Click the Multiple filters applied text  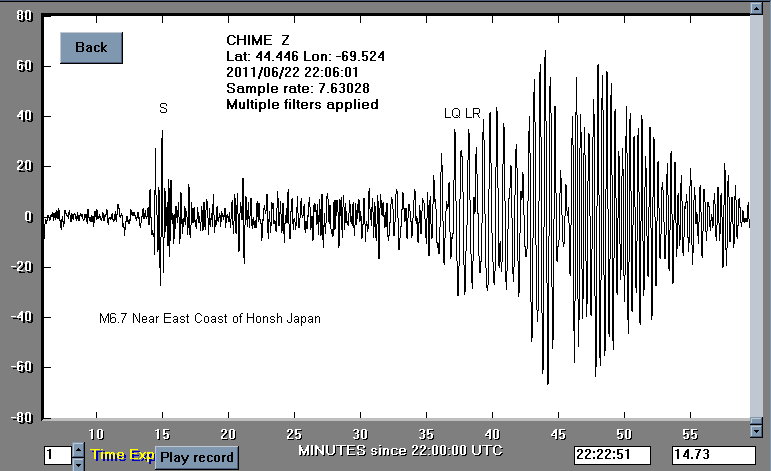(302, 104)
